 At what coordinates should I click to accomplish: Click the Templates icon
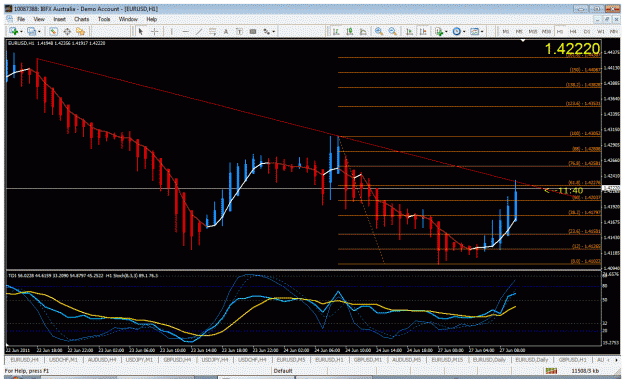[x=474, y=31]
